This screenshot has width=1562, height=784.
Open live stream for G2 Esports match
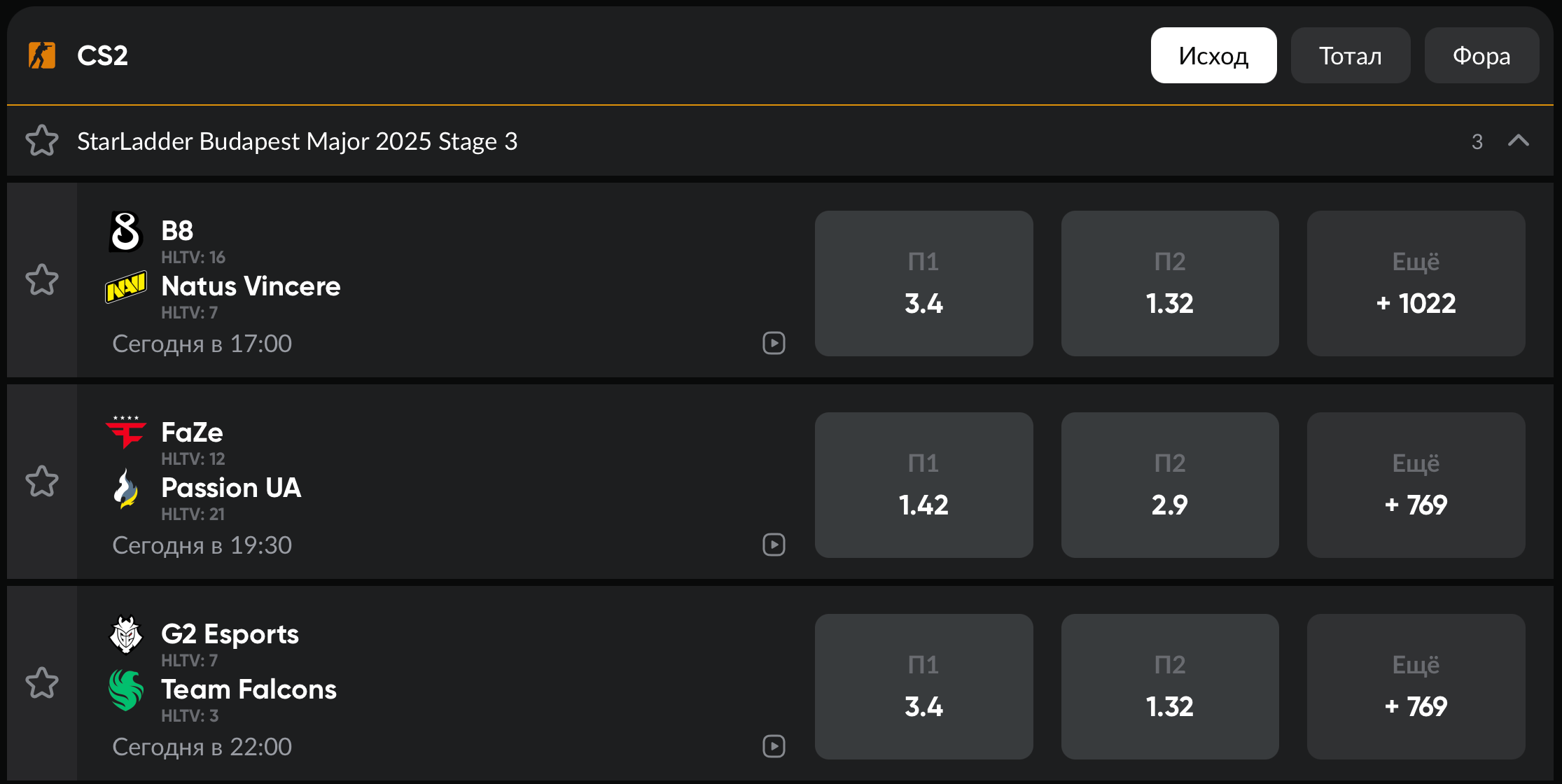(x=774, y=746)
